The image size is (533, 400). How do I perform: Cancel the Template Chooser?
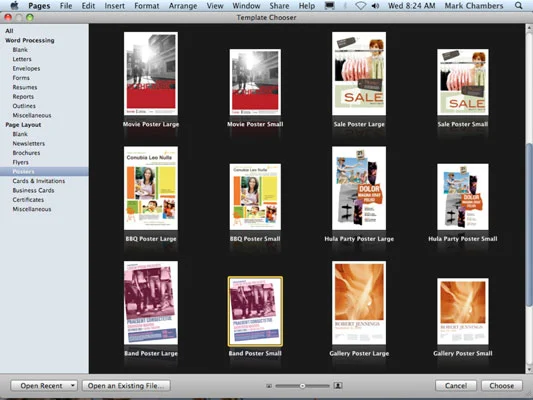456,386
